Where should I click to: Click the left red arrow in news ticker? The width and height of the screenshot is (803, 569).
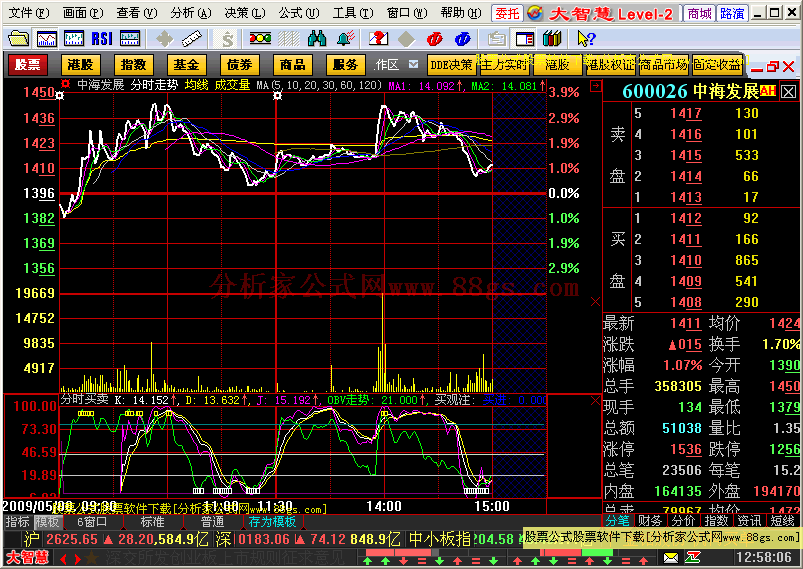63,559
